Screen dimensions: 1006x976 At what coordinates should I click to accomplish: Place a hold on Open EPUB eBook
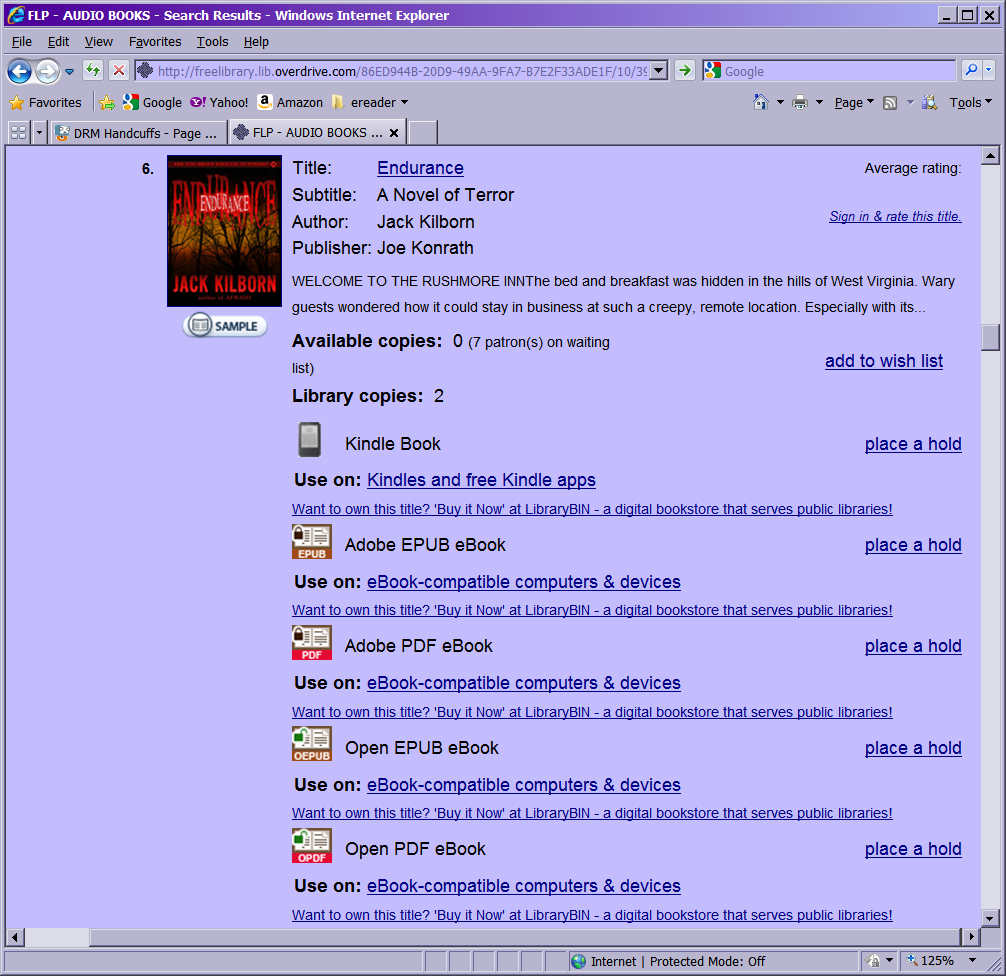(913, 748)
